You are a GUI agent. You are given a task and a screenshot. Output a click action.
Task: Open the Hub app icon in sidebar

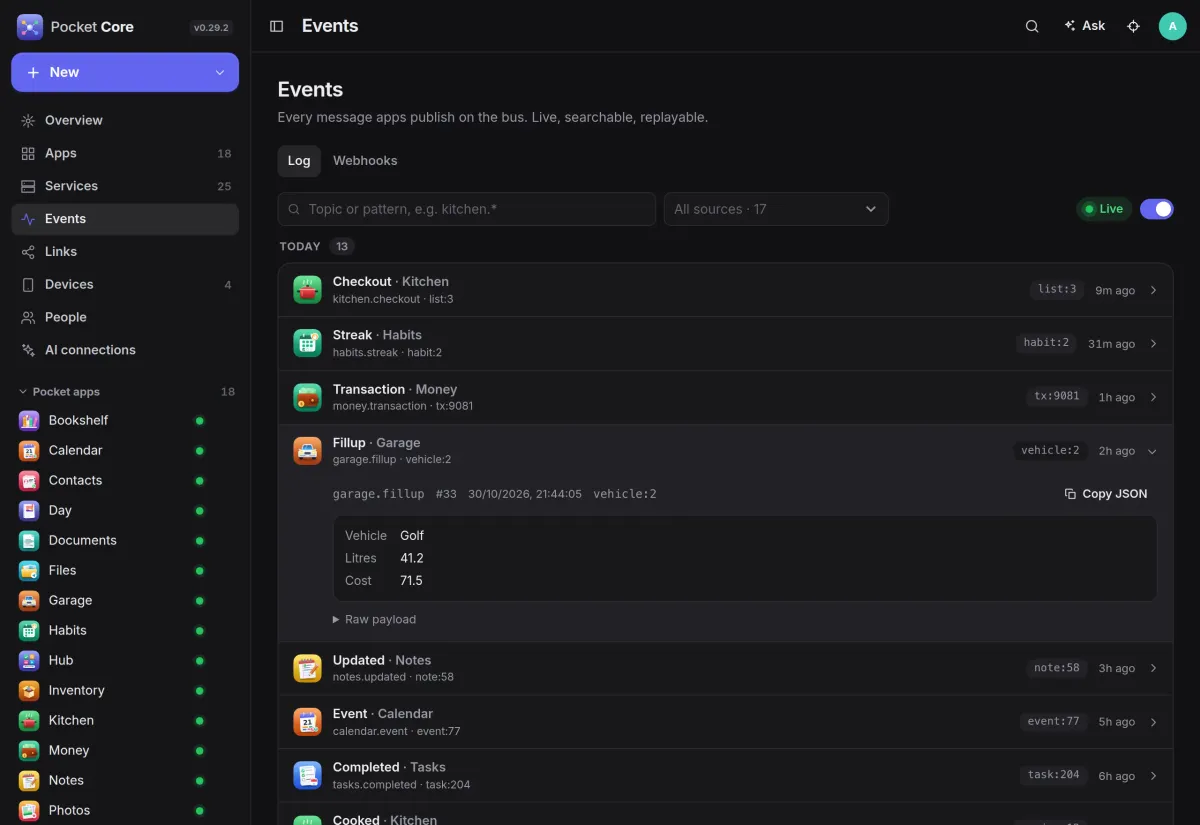[x=29, y=660]
